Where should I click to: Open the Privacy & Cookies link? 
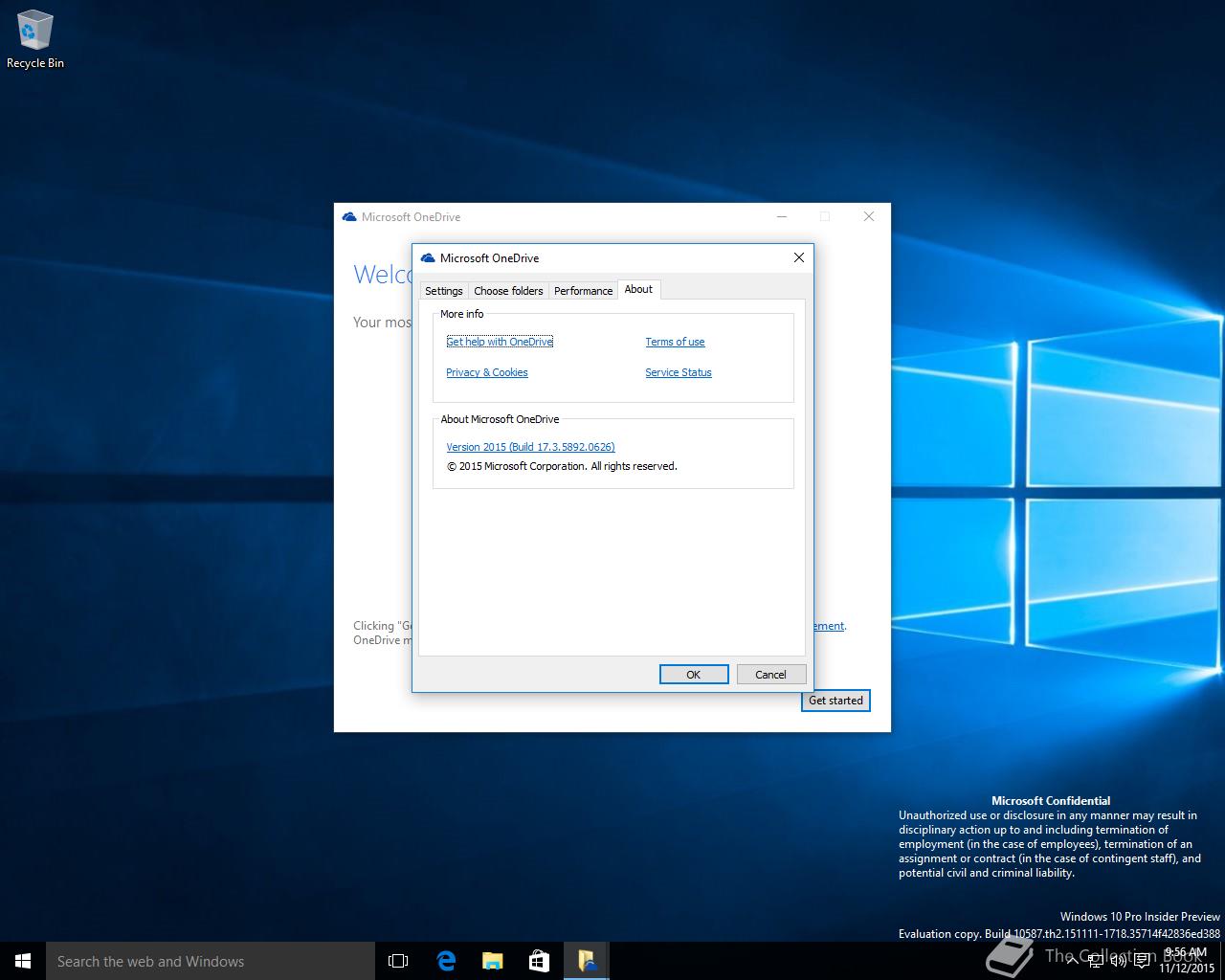point(486,372)
